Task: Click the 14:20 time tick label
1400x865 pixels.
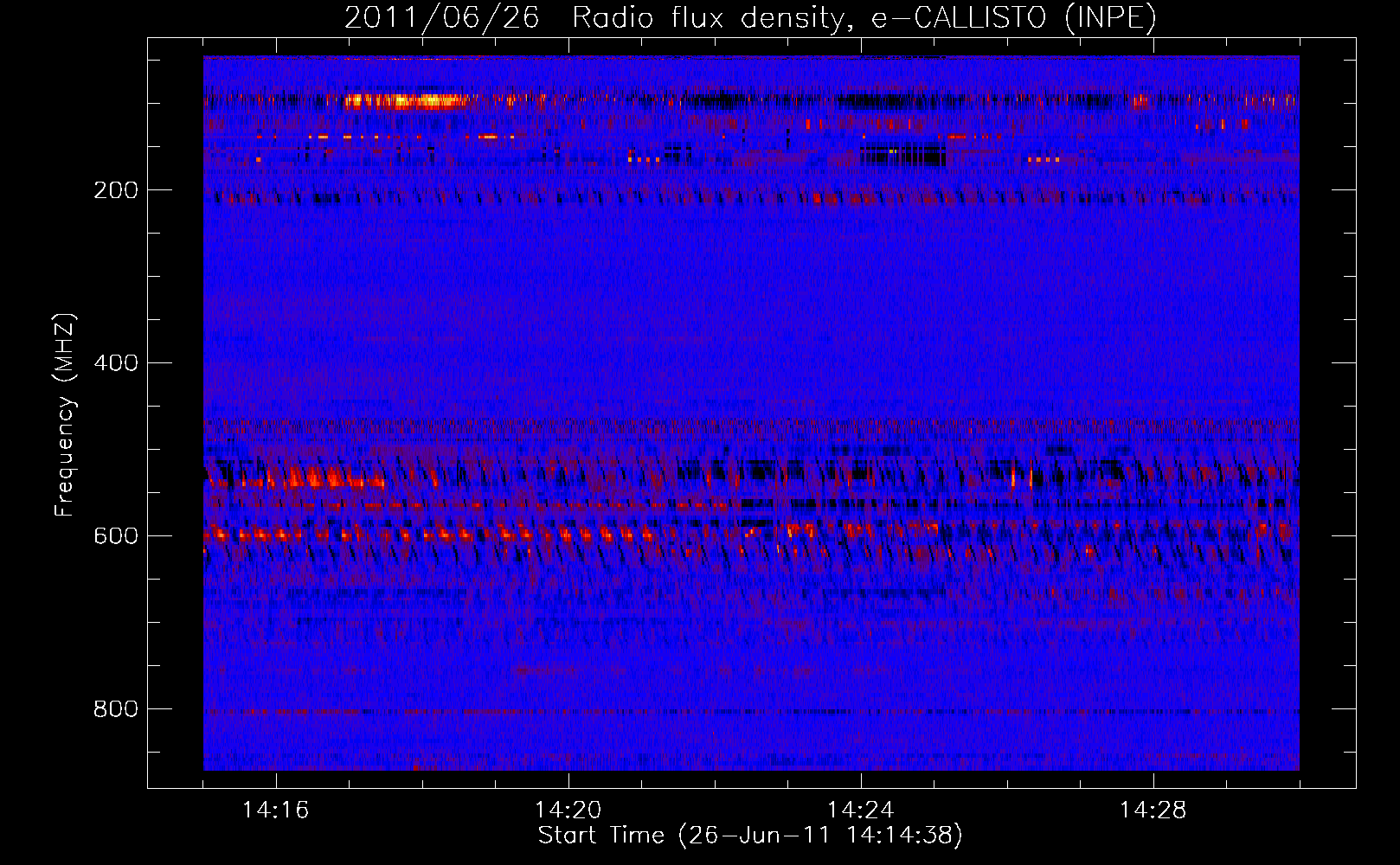Action: click(x=568, y=811)
